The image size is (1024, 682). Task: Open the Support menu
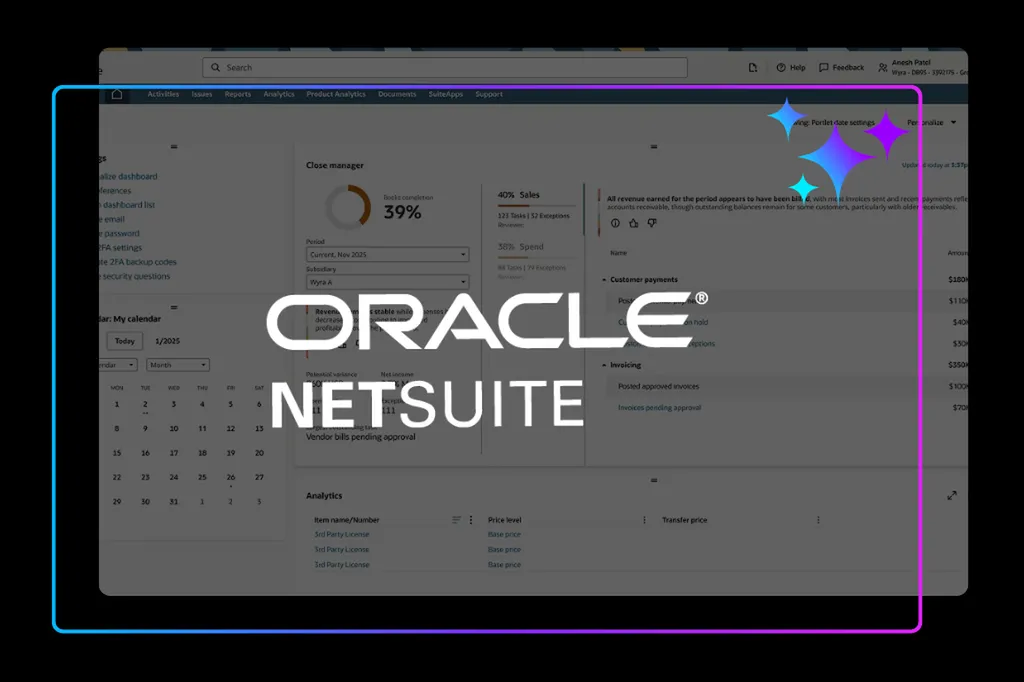click(x=489, y=94)
